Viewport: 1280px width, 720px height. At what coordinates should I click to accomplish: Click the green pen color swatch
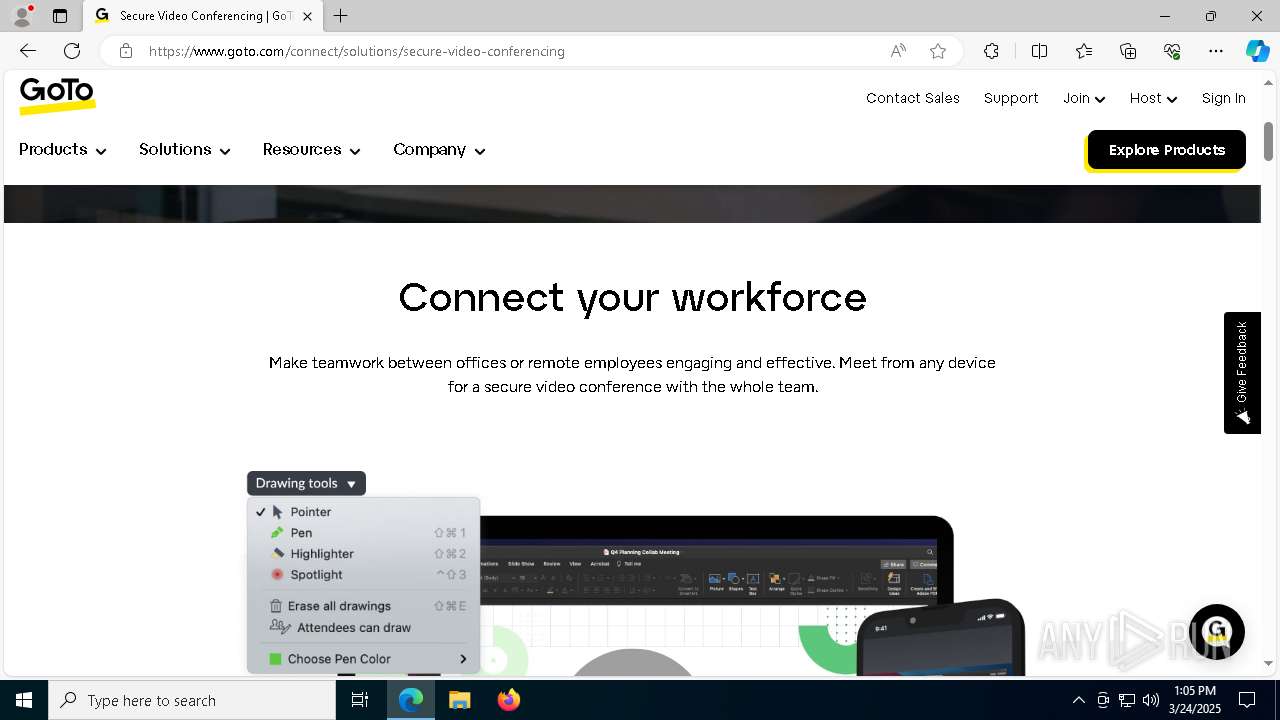[x=275, y=659]
